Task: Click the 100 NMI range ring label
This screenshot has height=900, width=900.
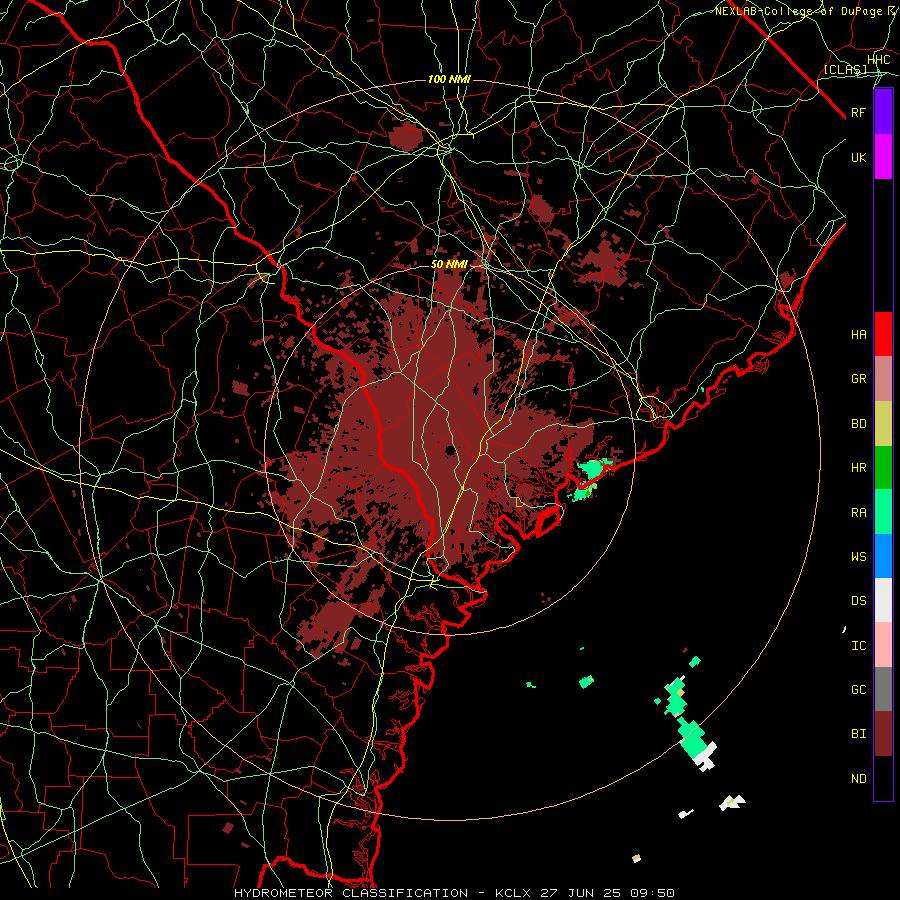Action: [449, 79]
